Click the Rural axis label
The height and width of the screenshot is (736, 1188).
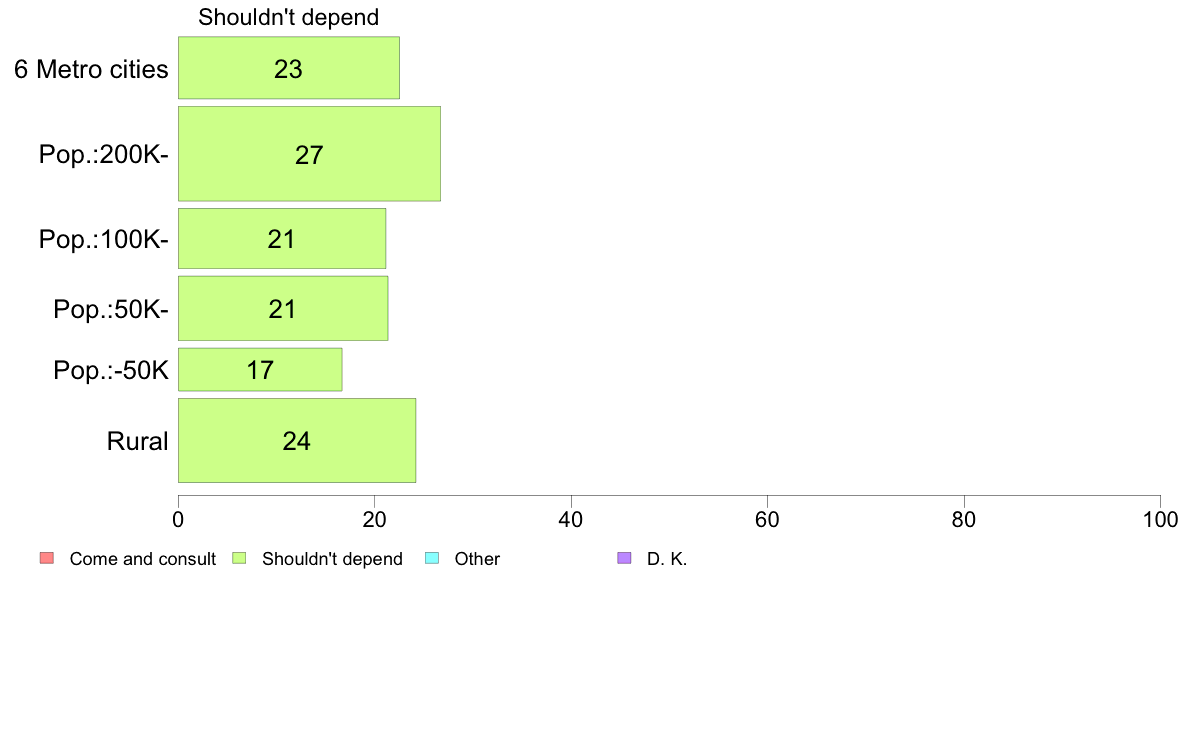tap(137, 441)
